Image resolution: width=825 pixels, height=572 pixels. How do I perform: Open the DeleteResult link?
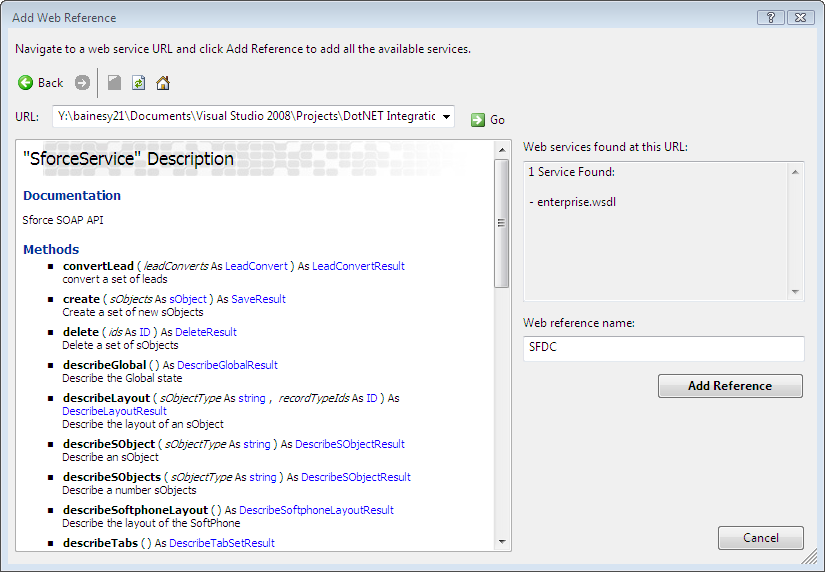coord(206,332)
